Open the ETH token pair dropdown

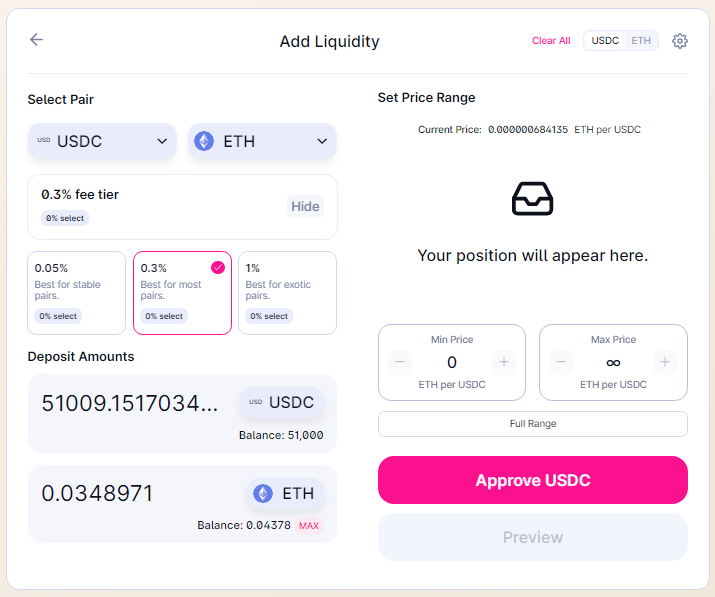pyautogui.click(x=262, y=141)
